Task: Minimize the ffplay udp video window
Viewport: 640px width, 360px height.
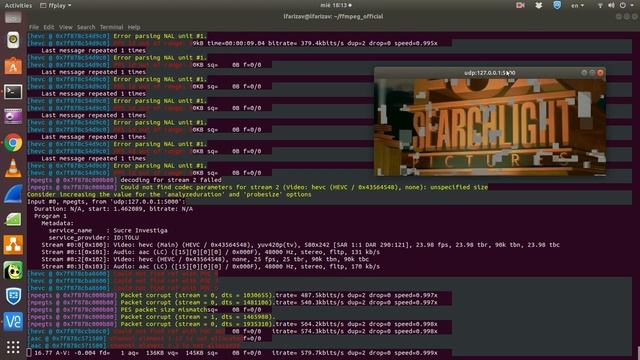Action: 584,73
